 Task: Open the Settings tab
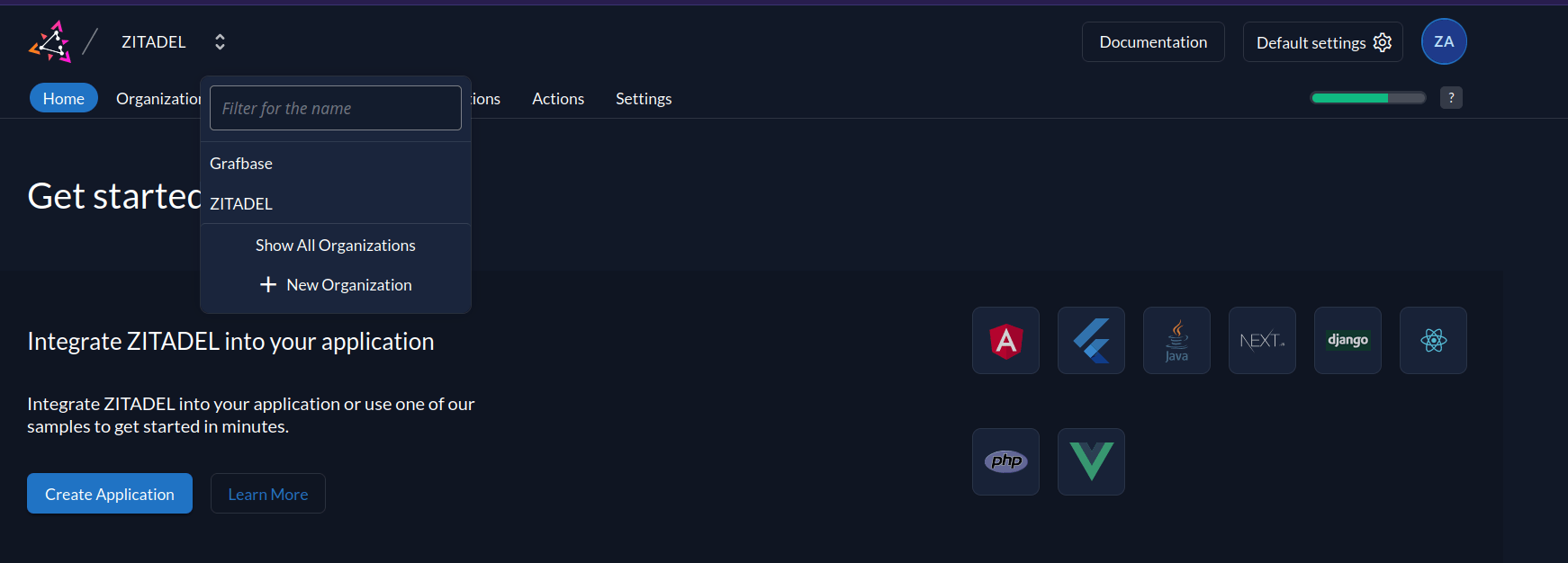644,99
